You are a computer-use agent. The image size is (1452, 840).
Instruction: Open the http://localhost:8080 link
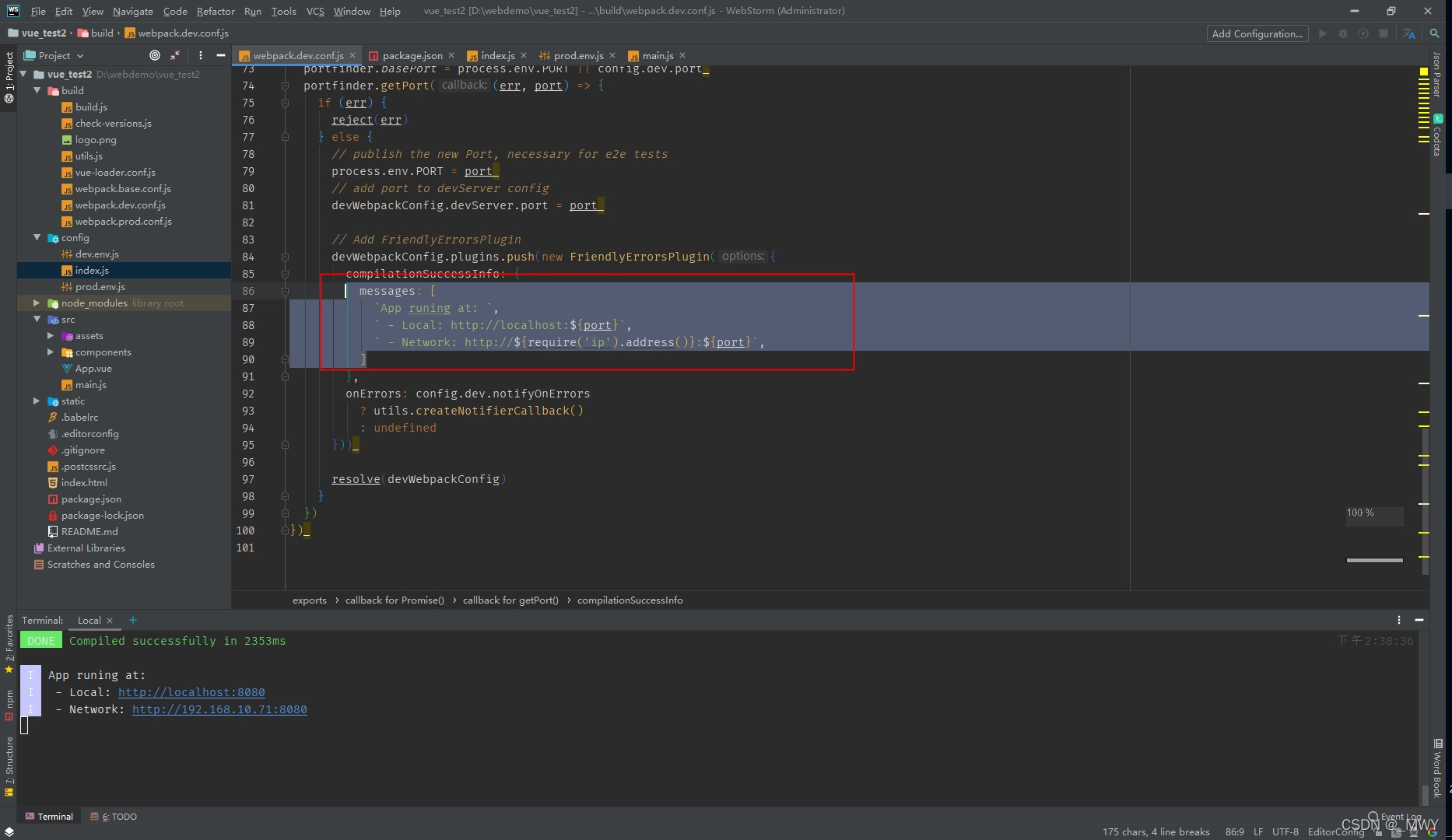[x=191, y=692]
